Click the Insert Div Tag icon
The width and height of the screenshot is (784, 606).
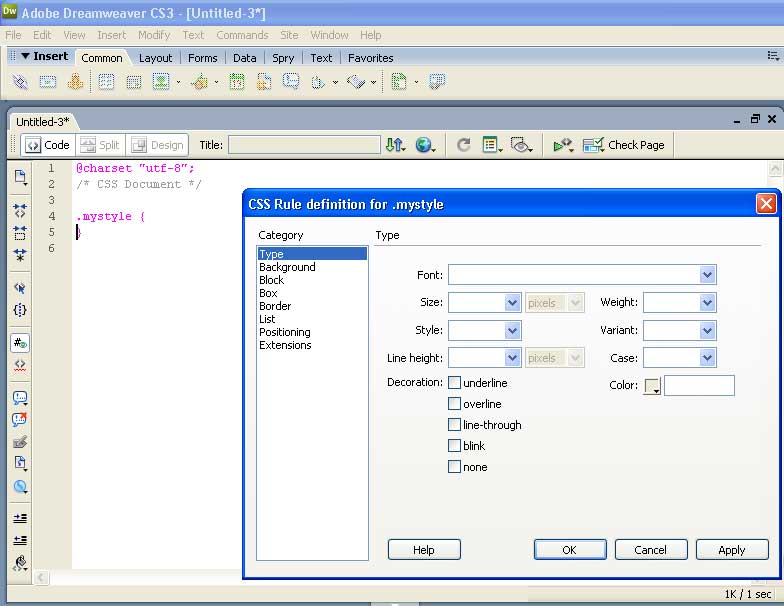point(134,82)
